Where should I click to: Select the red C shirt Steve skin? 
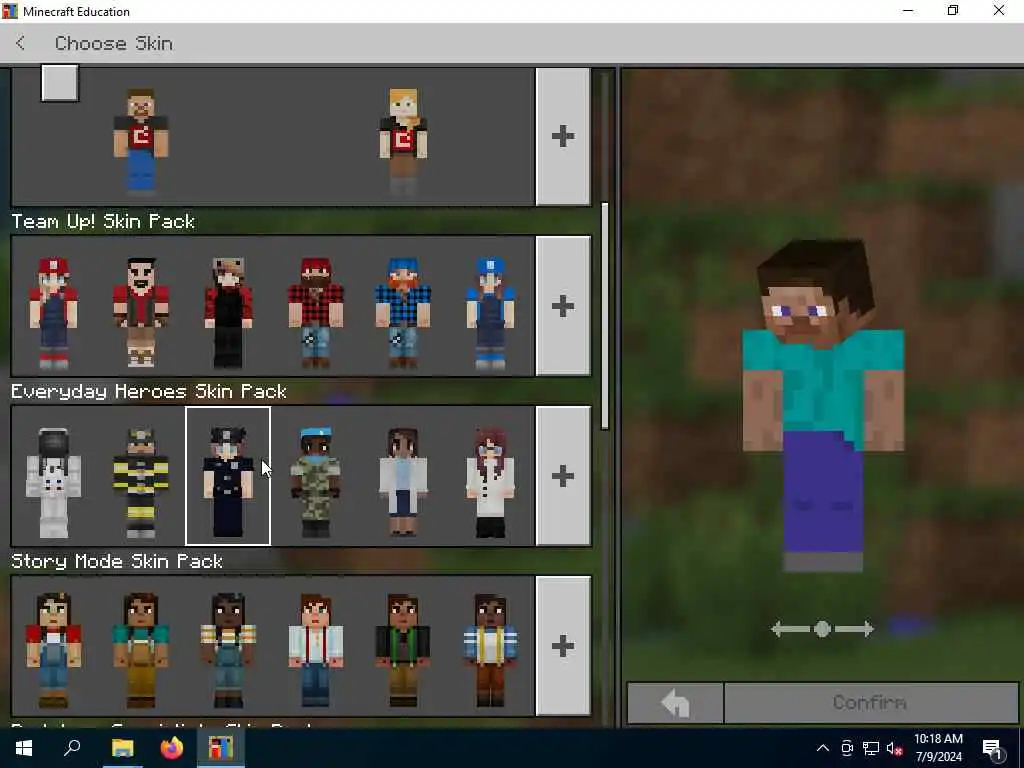(141, 142)
